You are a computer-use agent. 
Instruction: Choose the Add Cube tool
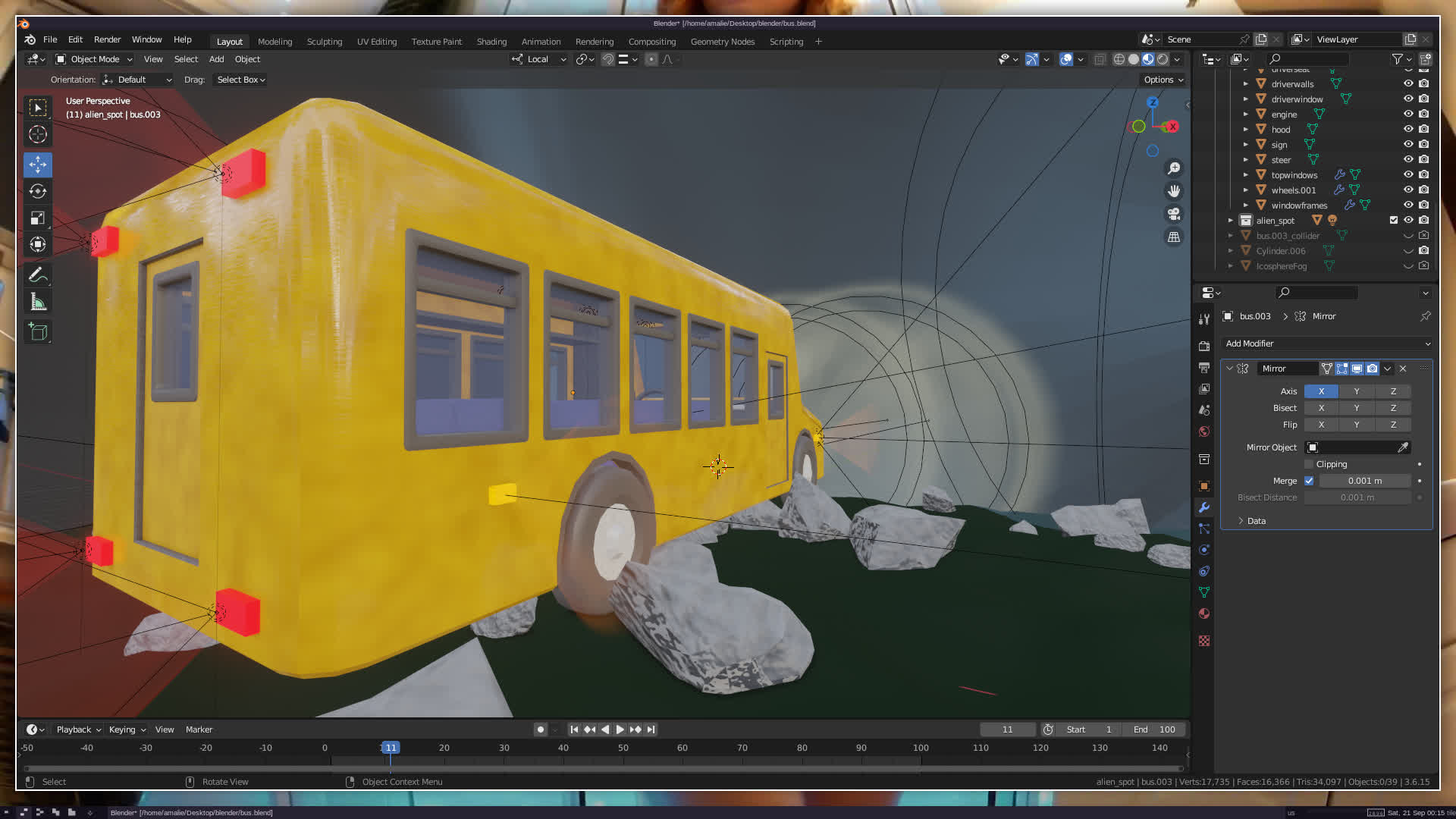(38, 332)
